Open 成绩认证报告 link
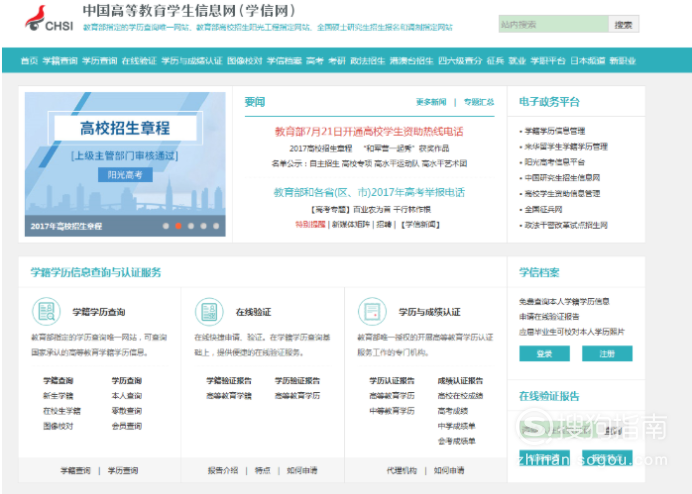692x494 pixels. point(460,381)
